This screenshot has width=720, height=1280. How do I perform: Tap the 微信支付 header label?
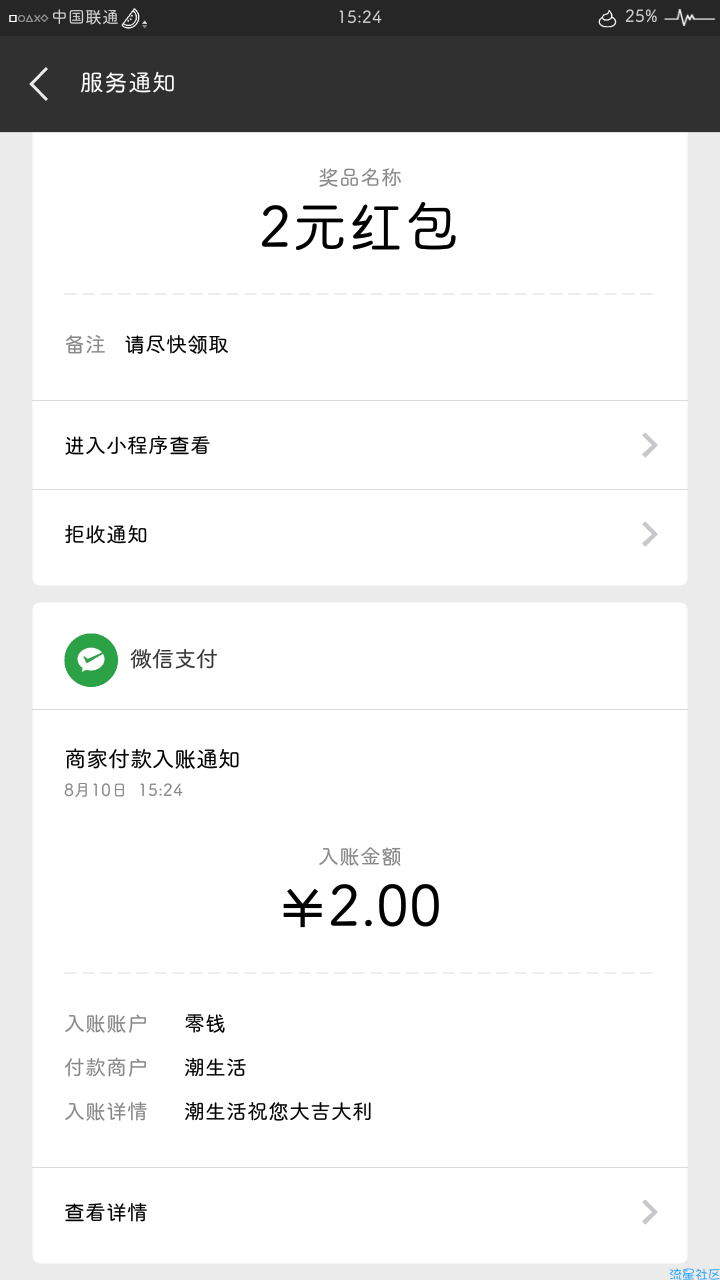(x=173, y=659)
